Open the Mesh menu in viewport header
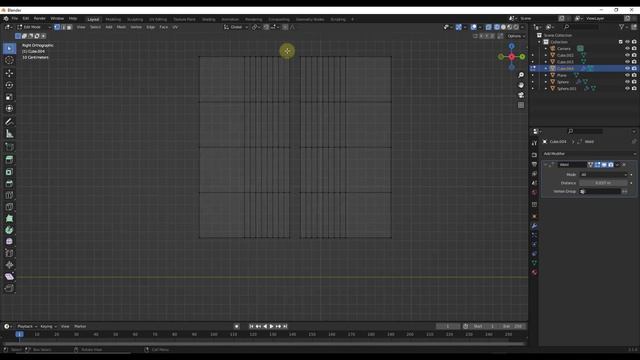This screenshot has width=640, height=360. (x=121, y=27)
